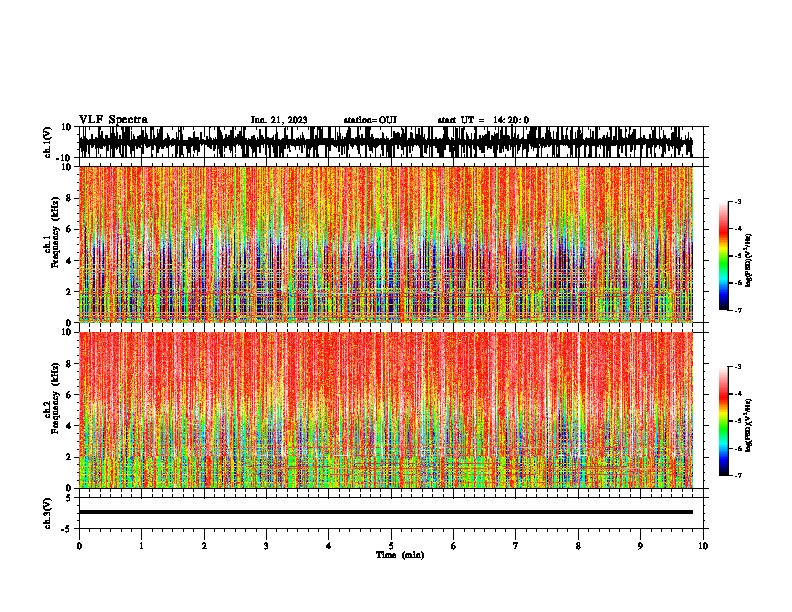Click the ch.2 frequency spectrogram panel
Viewport: 792px width, 612px height.
point(386,410)
